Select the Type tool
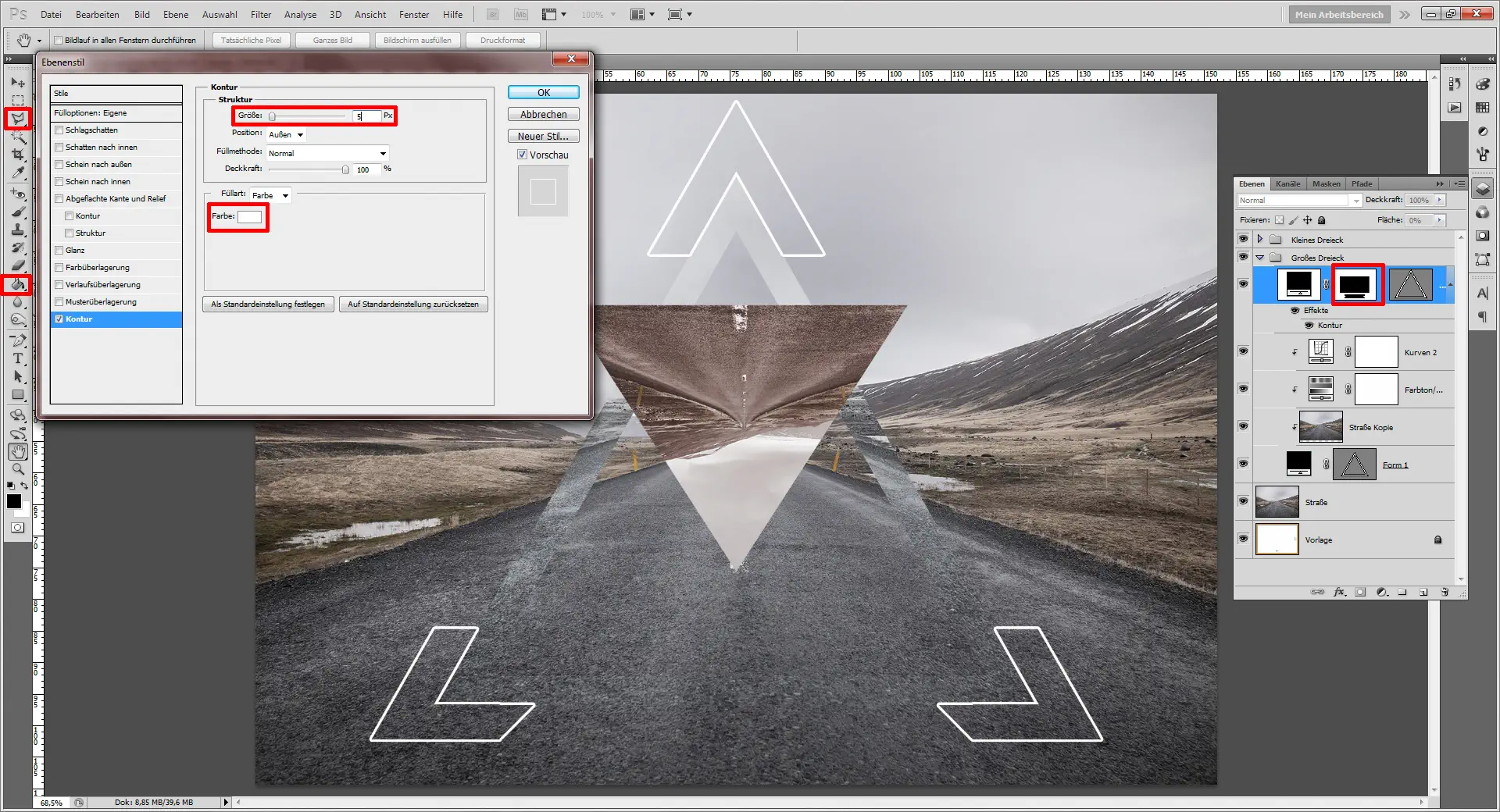 click(17, 359)
